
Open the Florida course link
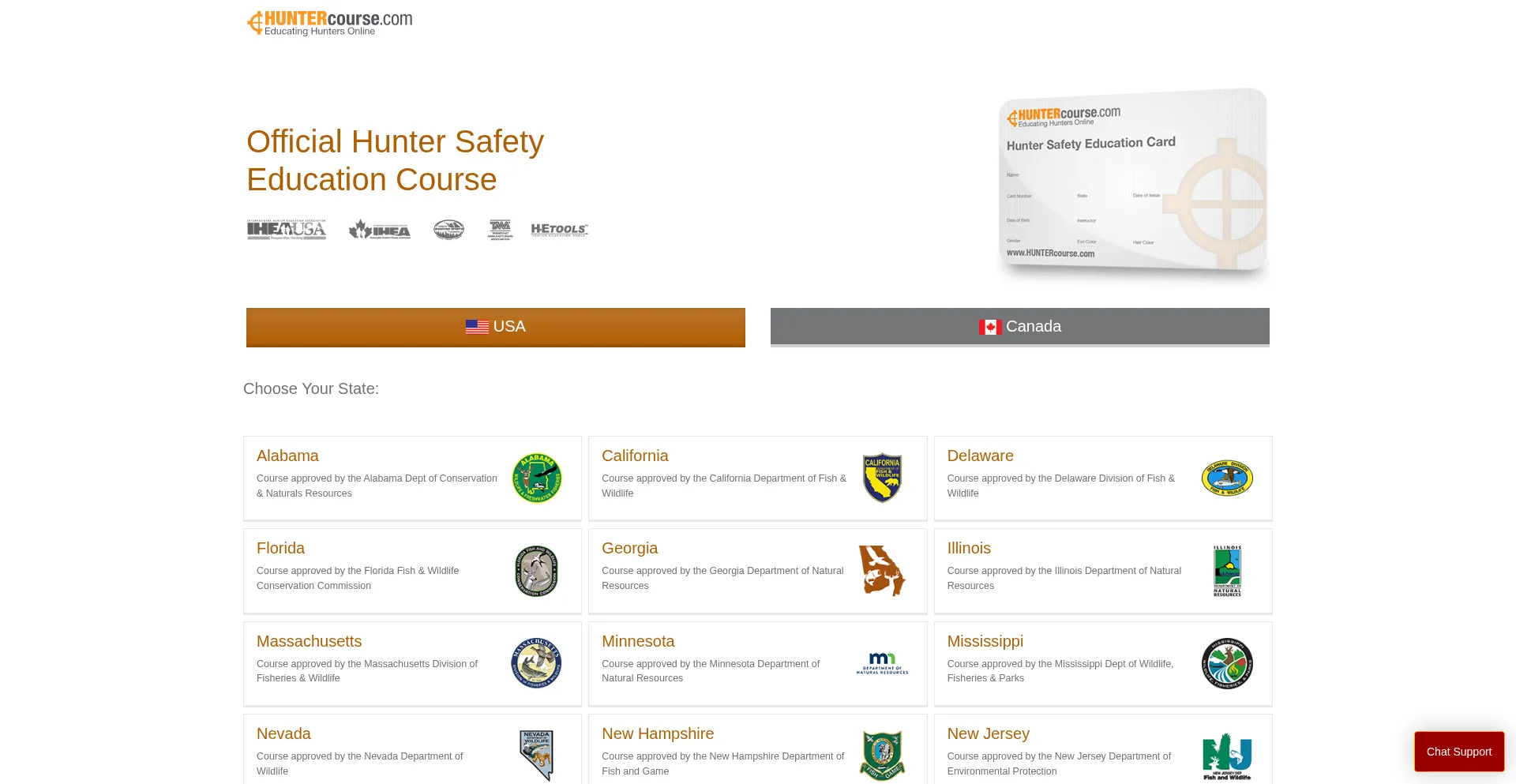(280, 548)
